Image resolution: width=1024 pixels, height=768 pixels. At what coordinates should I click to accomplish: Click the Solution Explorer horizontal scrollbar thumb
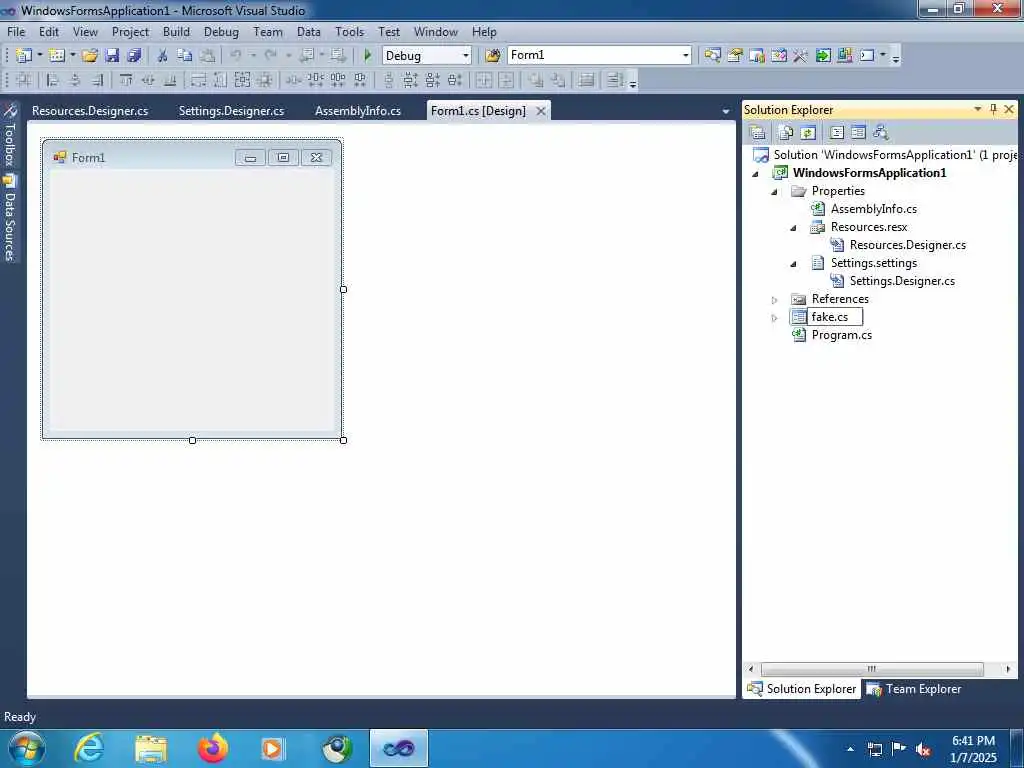pyautogui.click(x=872, y=669)
